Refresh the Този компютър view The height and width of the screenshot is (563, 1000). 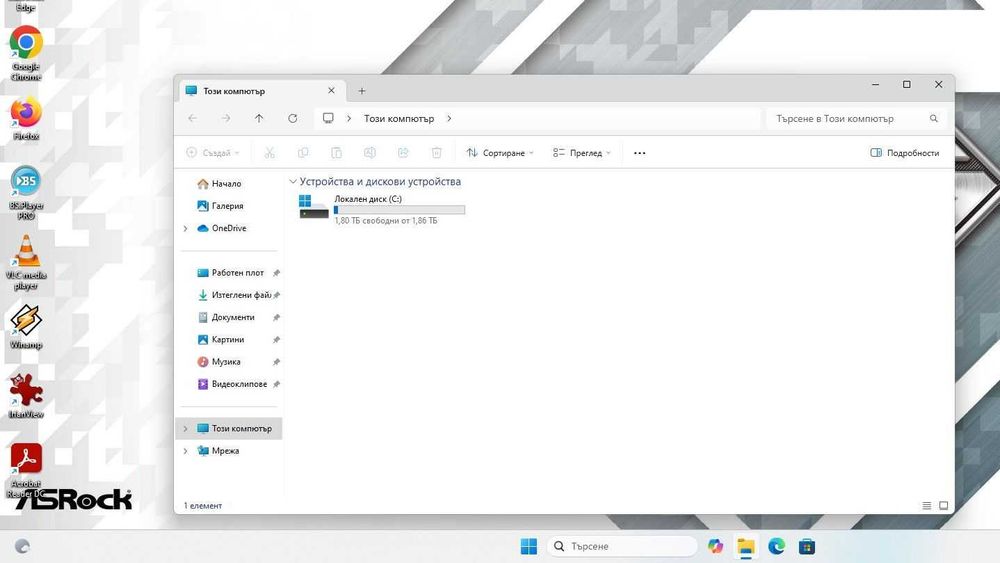pyautogui.click(x=293, y=119)
